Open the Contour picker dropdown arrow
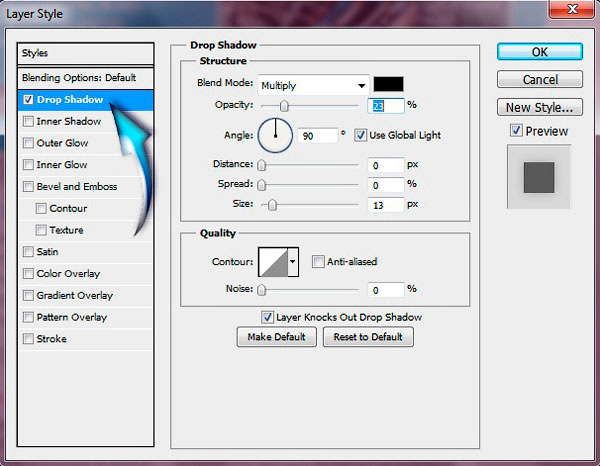Screen dimensions: 600x466 coord(293,262)
